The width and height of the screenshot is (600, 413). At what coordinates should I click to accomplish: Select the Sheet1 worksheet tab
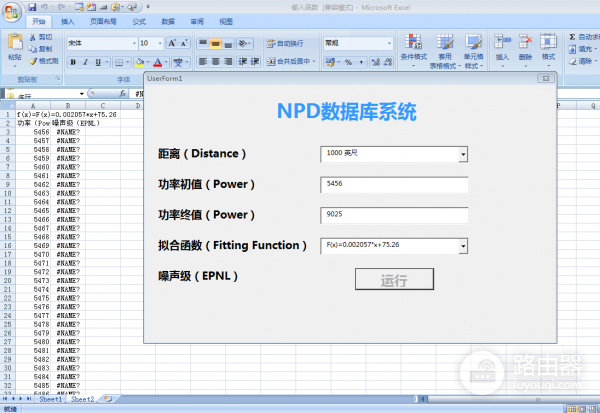[51, 399]
